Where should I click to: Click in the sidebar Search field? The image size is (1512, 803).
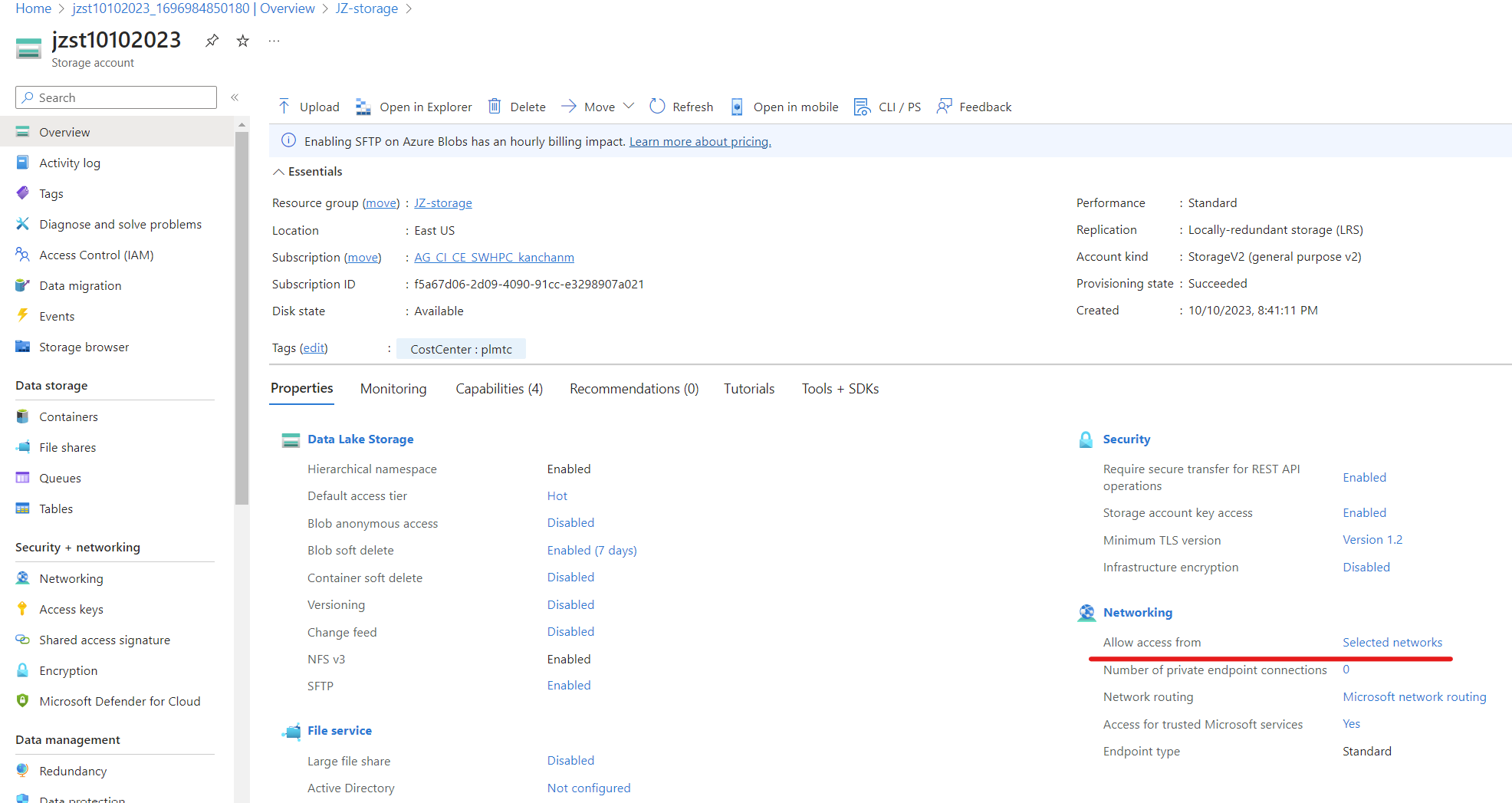tap(116, 97)
